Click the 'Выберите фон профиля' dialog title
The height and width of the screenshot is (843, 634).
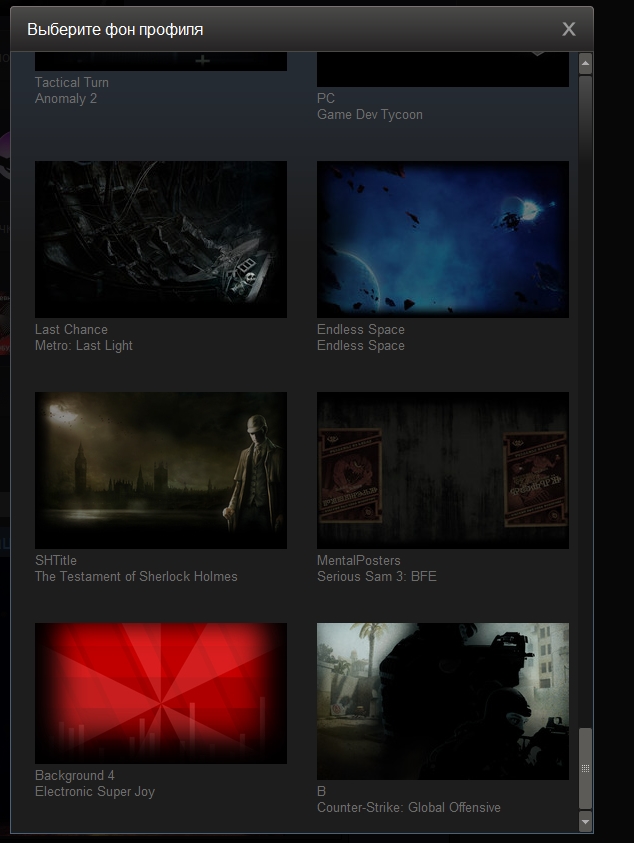point(115,30)
